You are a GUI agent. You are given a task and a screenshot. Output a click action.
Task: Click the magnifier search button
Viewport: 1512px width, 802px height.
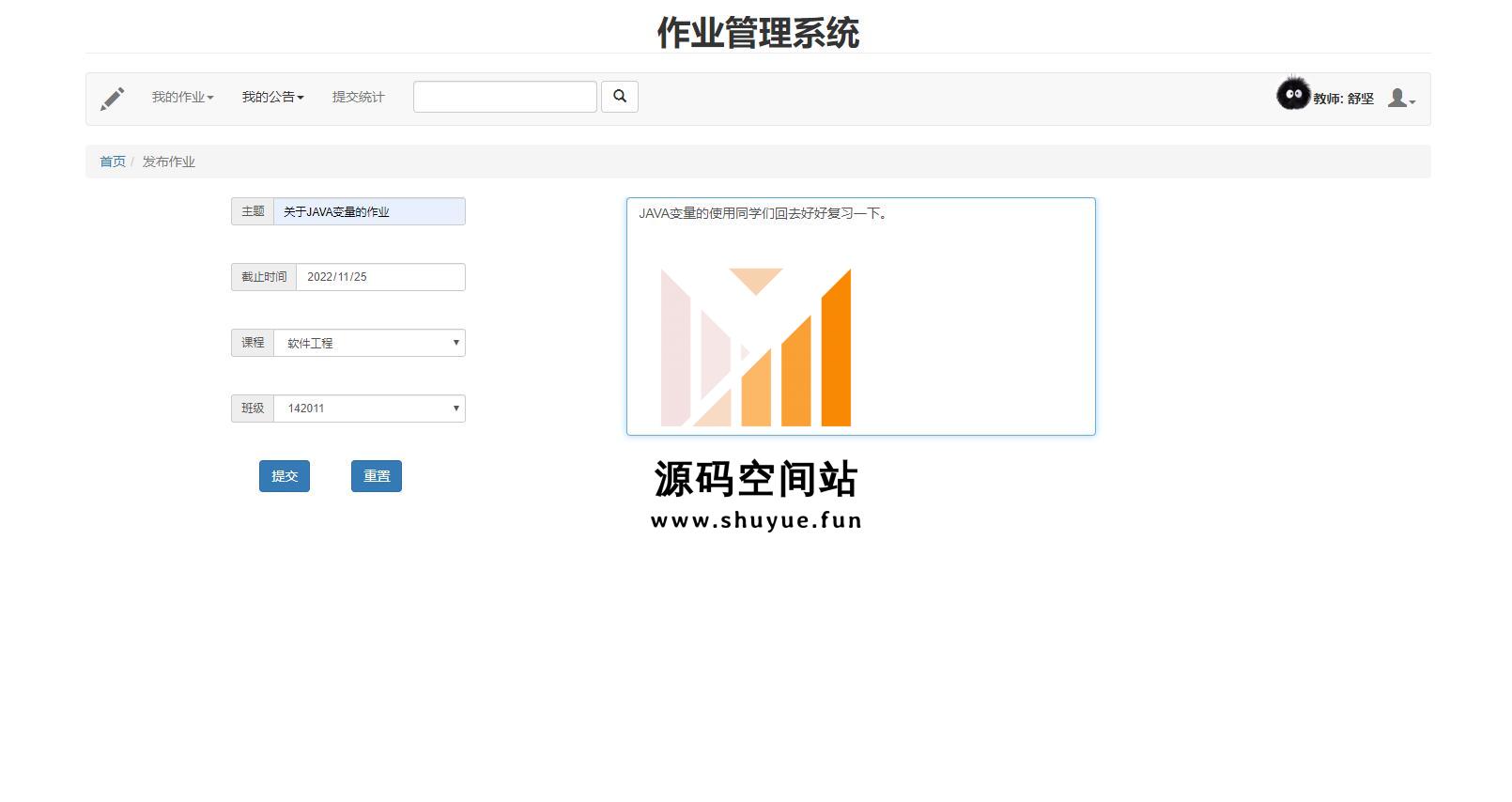(620, 97)
